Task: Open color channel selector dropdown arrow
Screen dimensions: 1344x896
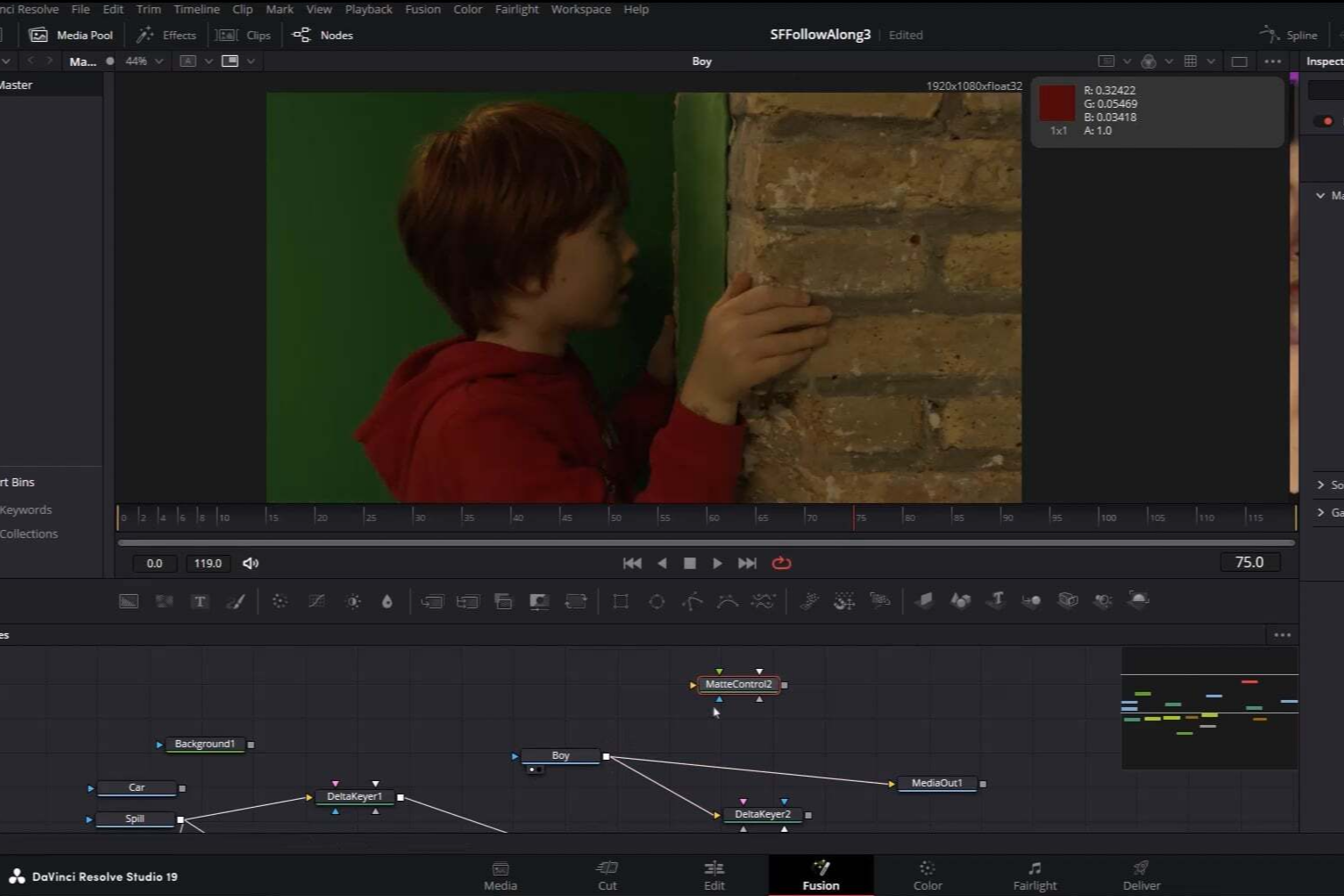Action: tap(1169, 61)
